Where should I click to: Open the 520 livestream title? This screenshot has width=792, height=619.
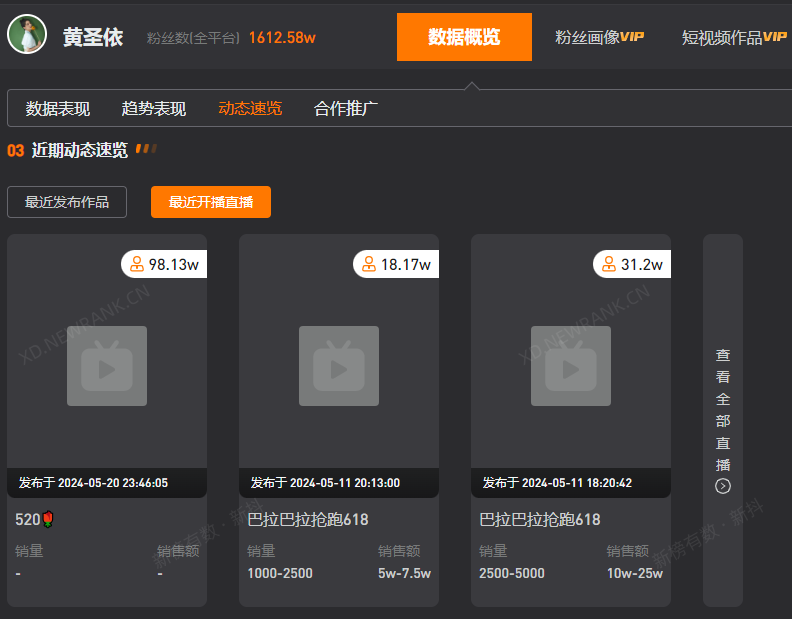(x=34, y=519)
